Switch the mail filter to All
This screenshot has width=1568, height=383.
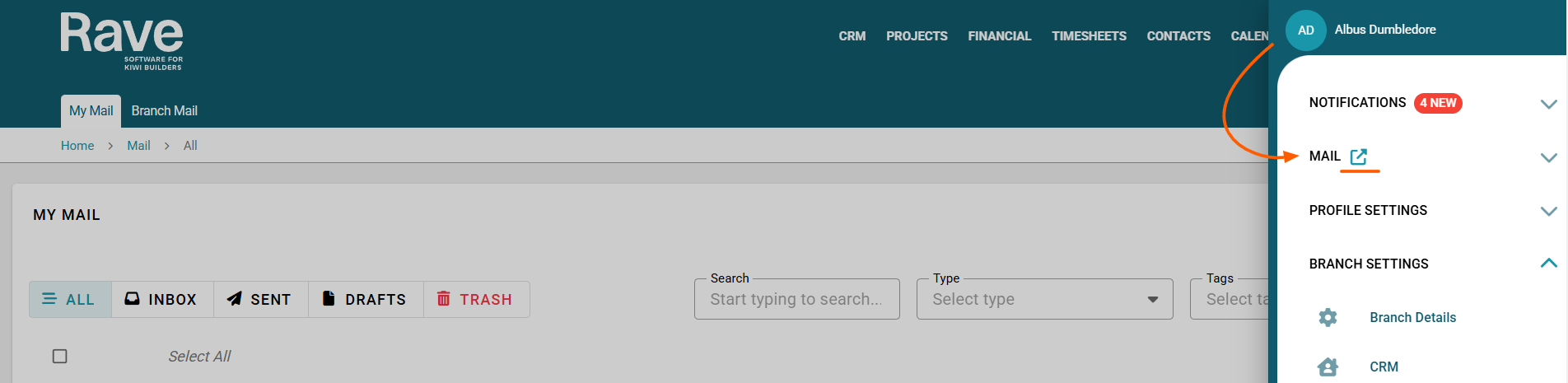pyautogui.click(x=69, y=299)
